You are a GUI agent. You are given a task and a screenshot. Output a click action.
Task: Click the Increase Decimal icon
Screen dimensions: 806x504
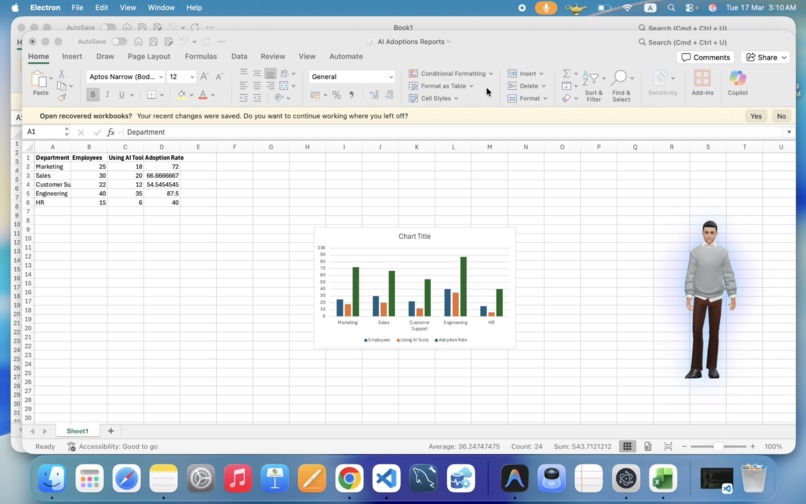[374, 95]
